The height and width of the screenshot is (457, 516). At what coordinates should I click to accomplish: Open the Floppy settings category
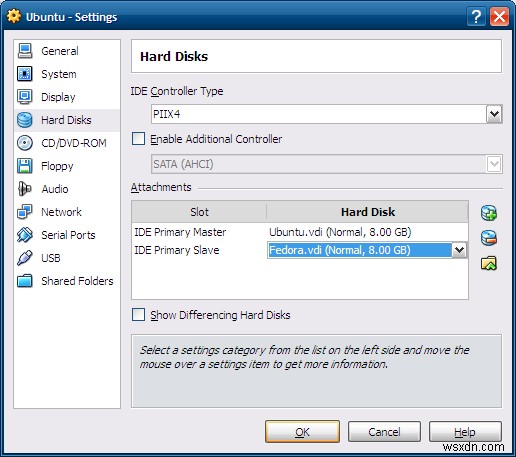point(67,166)
